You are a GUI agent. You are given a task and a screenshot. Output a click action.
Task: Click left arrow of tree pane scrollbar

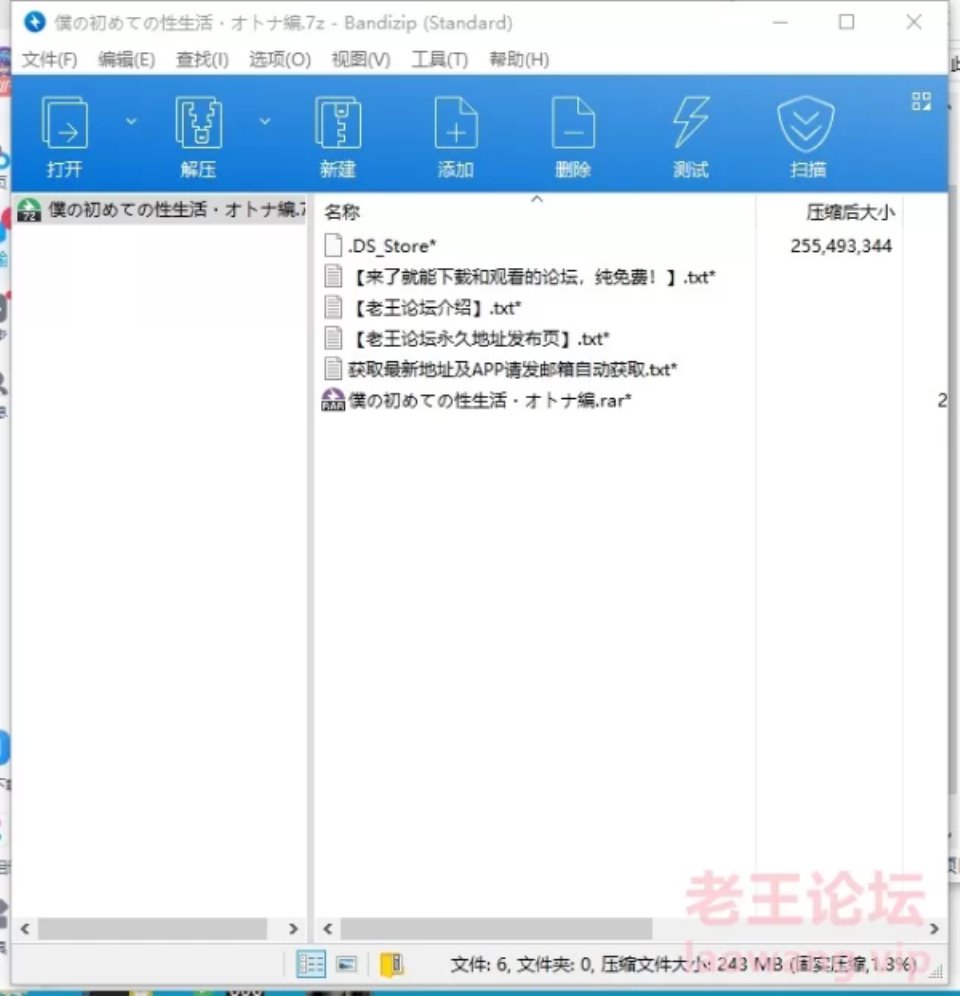tap(25, 929)
